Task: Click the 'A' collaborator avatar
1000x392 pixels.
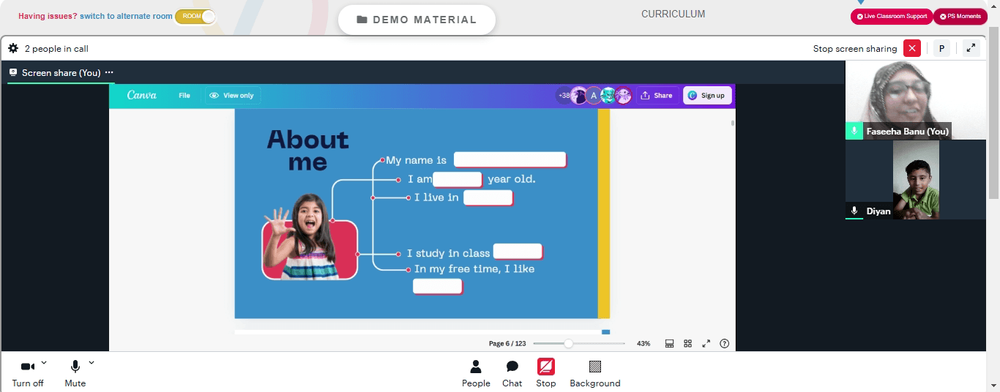Action: click(x=594, y=96)
